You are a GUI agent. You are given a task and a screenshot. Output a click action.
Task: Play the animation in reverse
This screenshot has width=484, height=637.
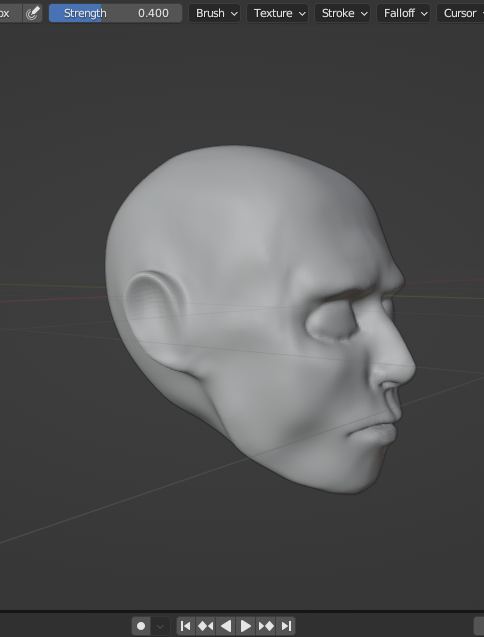[226, 626]
